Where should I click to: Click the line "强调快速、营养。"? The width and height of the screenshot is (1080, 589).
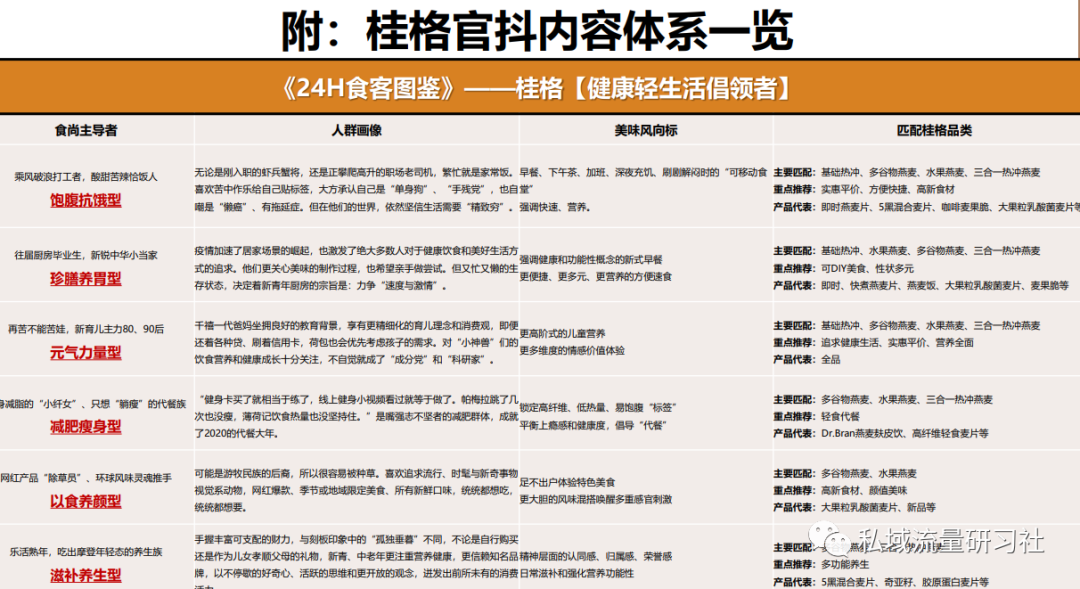pos(556,207)
